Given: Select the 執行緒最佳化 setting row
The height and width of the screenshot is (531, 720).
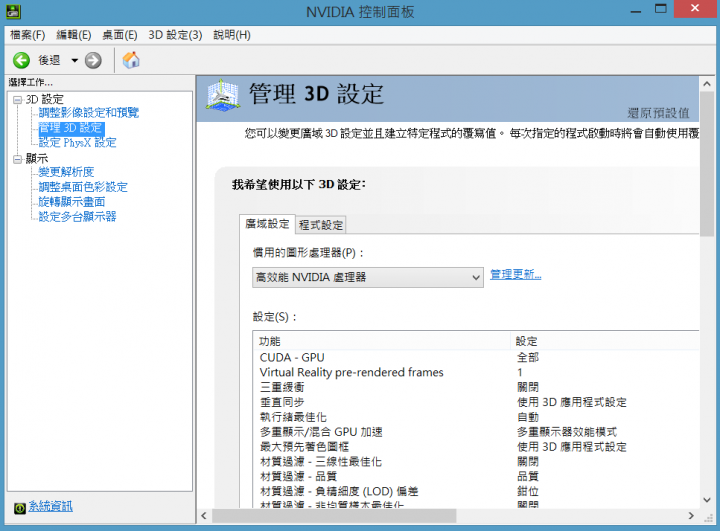Looking at the screenshot, I should pos(476,417).
